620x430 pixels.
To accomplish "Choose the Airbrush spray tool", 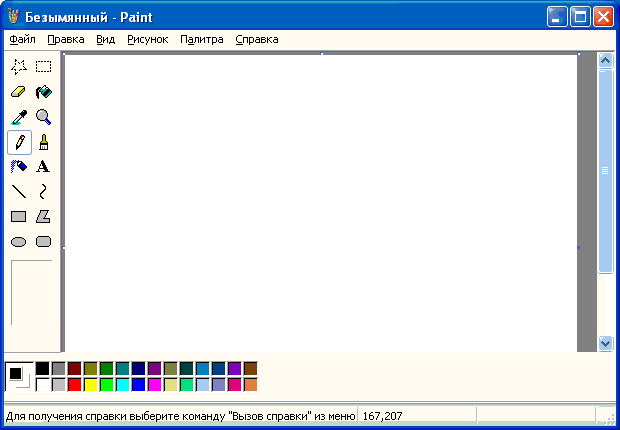I will coord(19,167).
